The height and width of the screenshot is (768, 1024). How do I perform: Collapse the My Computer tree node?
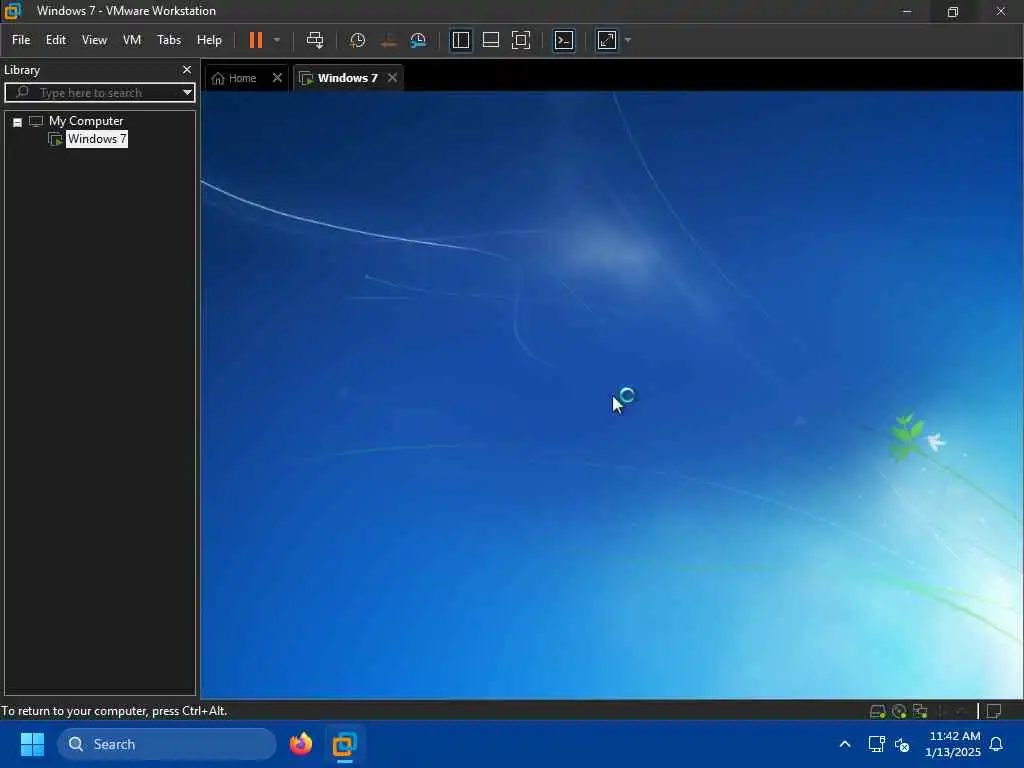tap(18, 122)
